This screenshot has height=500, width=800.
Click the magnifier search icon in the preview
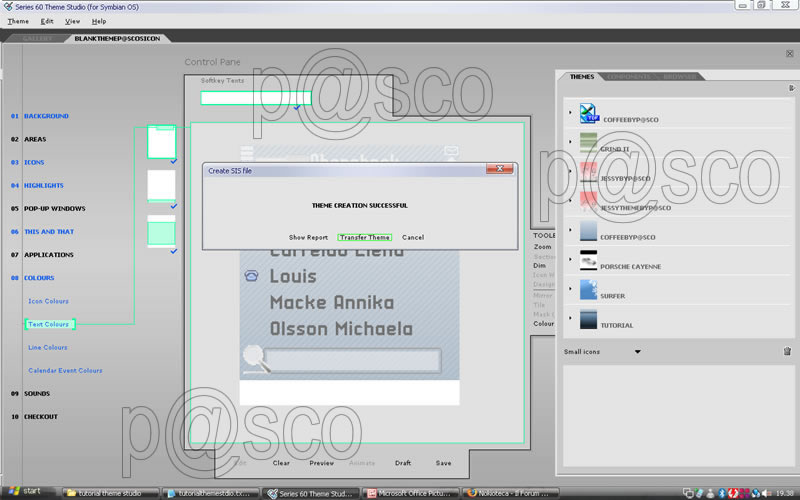click(255, 359)
